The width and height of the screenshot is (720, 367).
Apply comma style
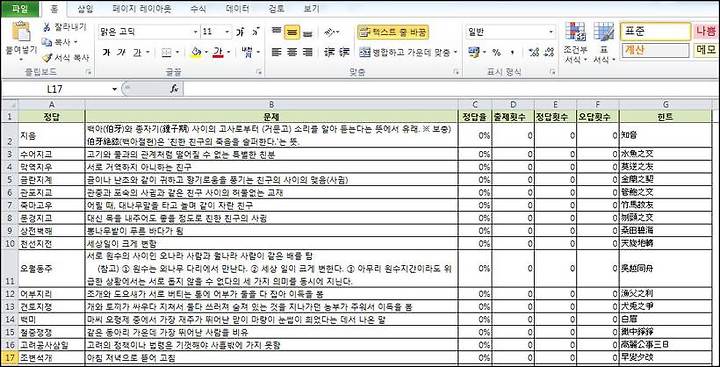(512, 52)
